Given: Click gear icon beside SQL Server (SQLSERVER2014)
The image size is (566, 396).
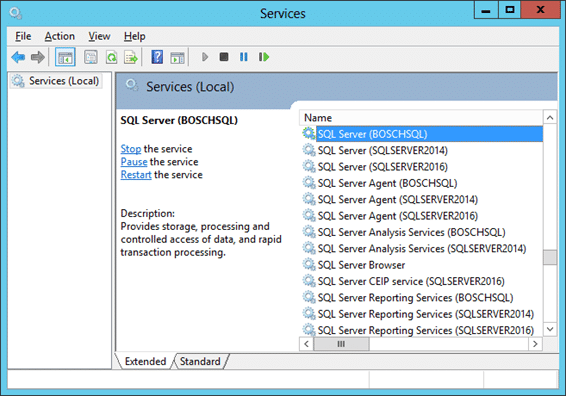Looking at the screenshot, I should [x=309, y=150].
